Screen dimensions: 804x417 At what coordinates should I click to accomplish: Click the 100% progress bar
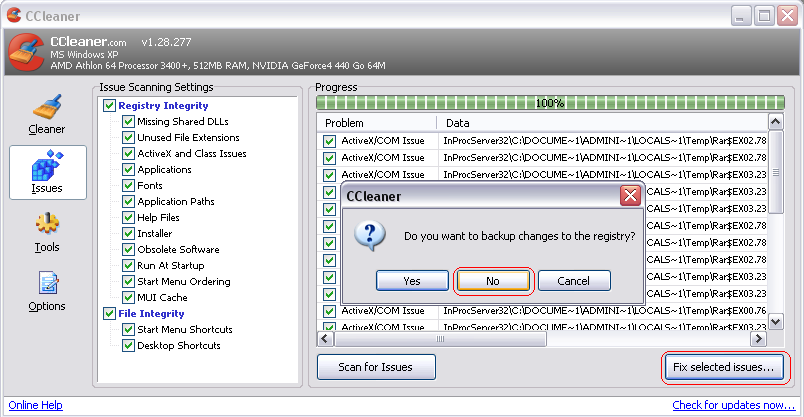pos(550,103)
